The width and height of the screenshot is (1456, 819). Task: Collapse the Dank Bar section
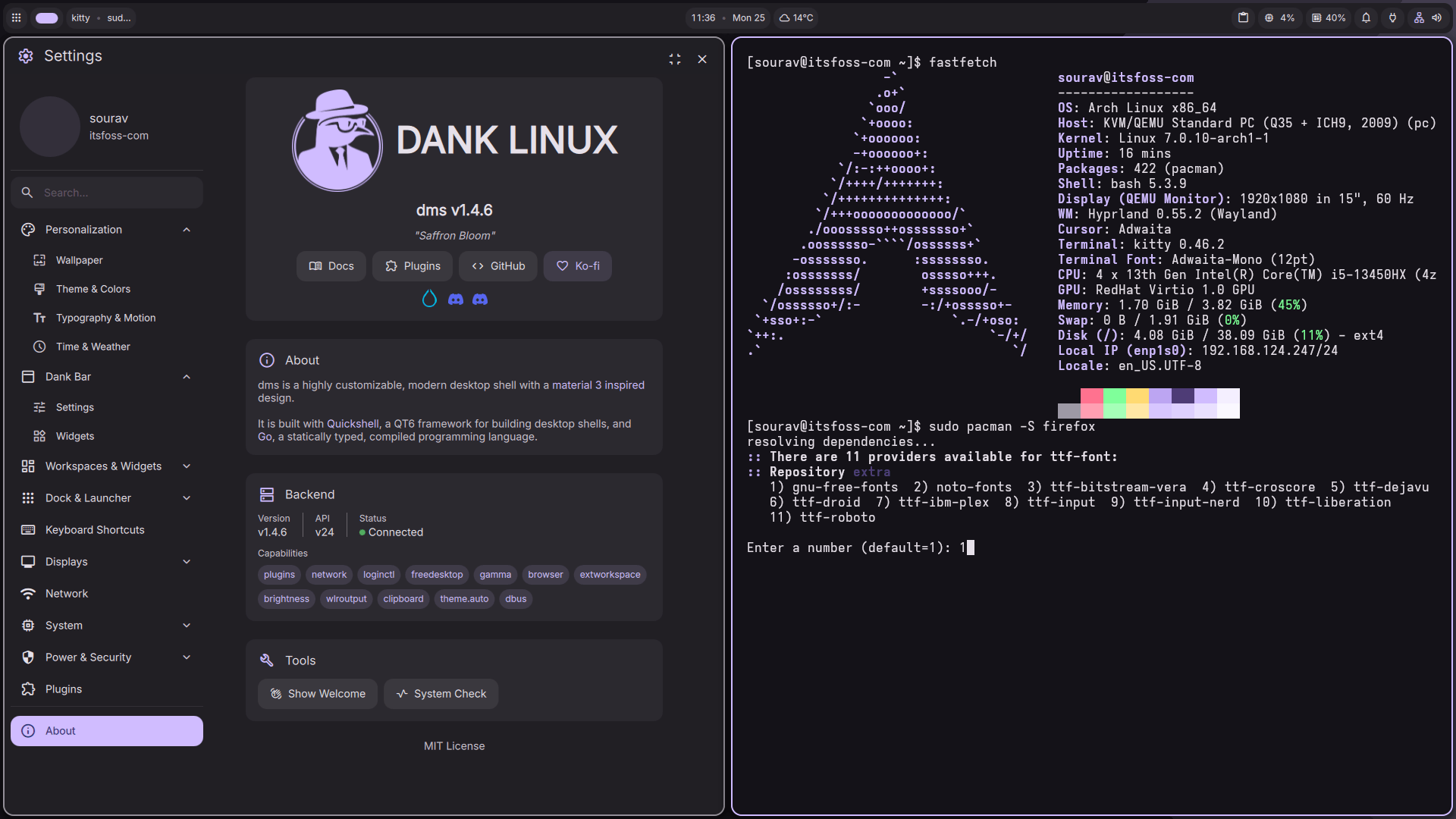(187, 377)
